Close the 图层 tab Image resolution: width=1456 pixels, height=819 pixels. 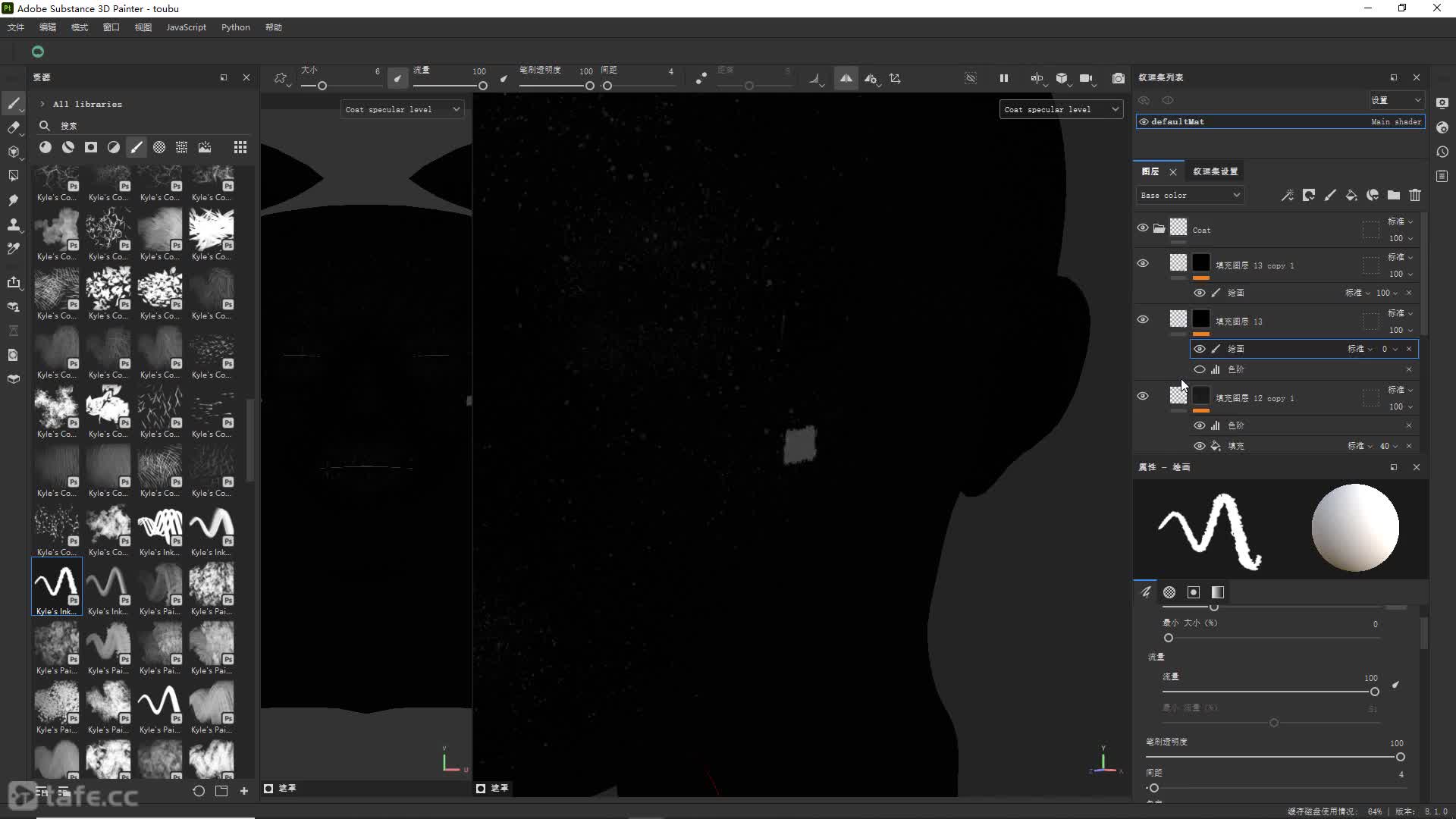1172,172
